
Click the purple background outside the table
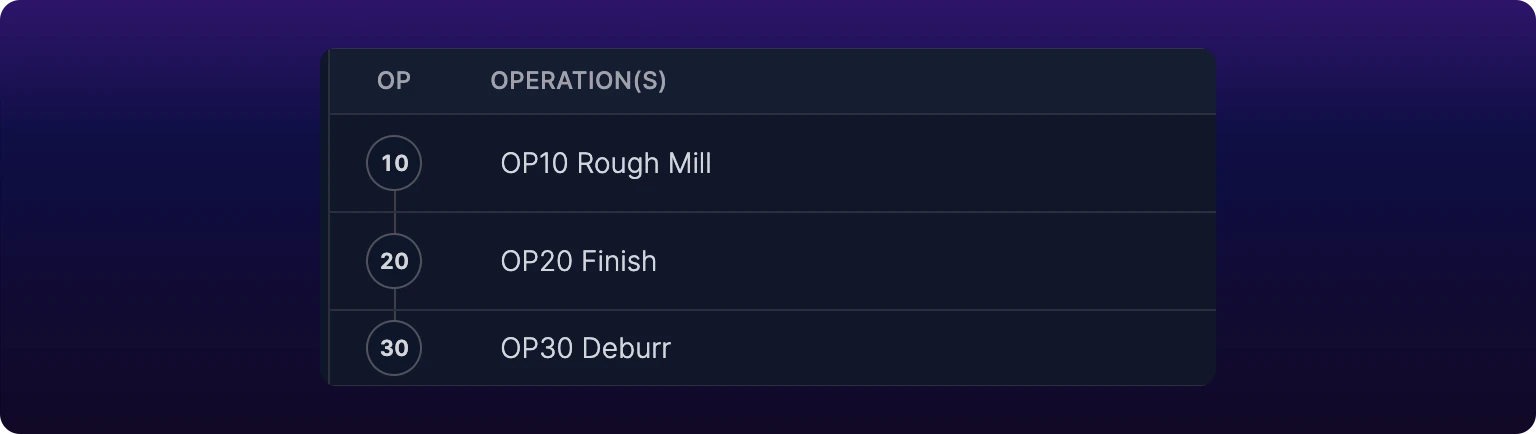[160, 217]
